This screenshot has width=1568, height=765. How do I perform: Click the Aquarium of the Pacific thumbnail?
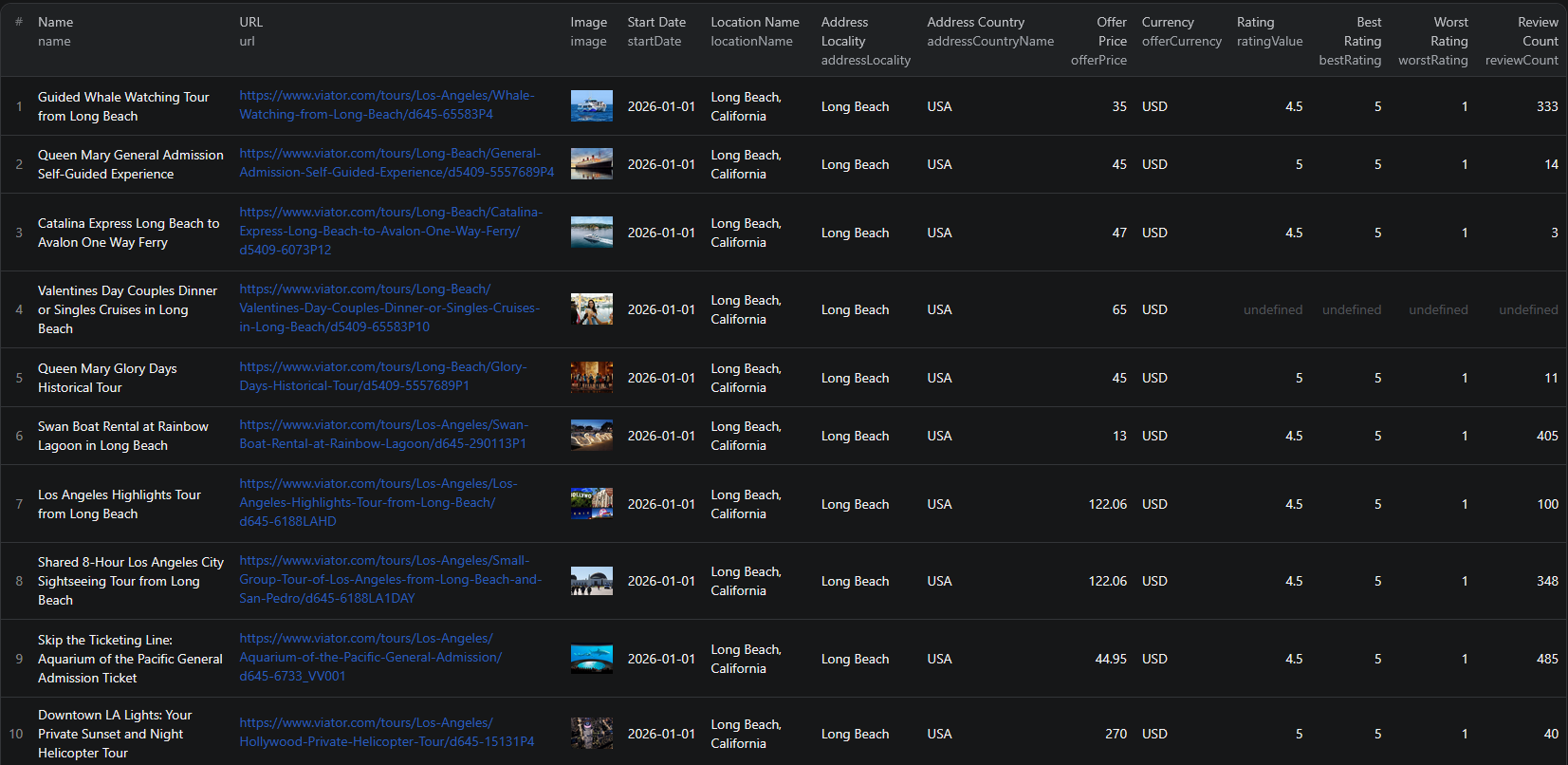click(x=591, y=659)
